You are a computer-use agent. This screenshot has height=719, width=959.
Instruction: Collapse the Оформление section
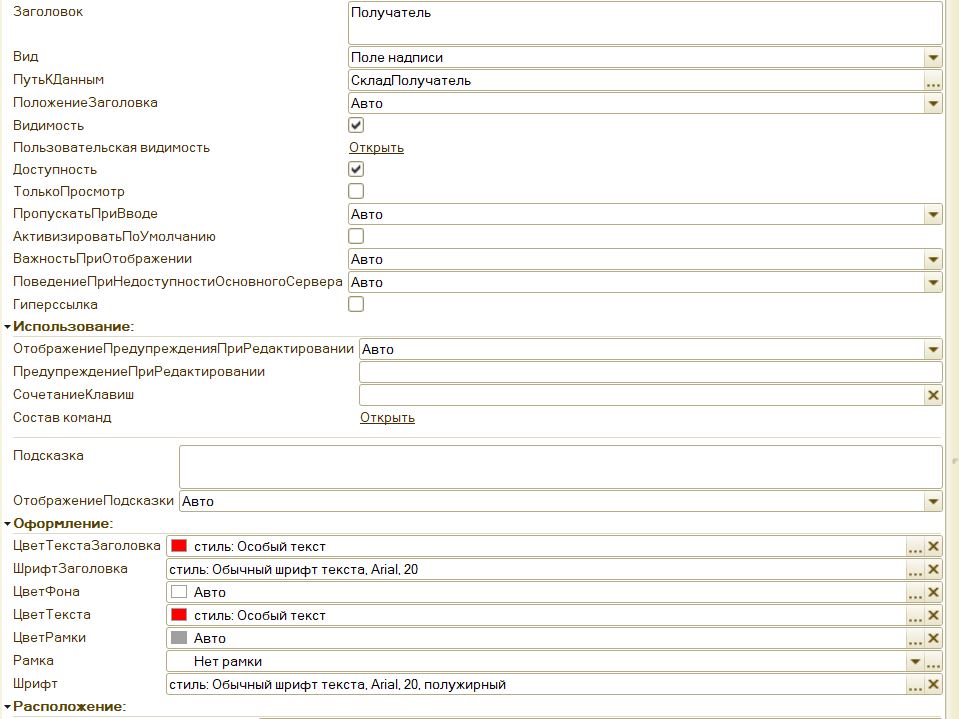pos(8,523)
